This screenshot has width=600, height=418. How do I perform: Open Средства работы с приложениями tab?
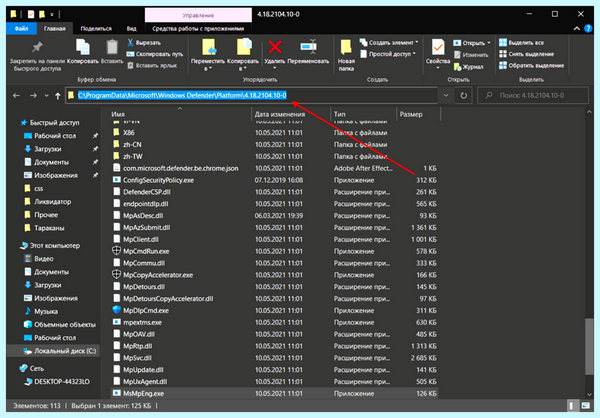(x=198, y=28)
